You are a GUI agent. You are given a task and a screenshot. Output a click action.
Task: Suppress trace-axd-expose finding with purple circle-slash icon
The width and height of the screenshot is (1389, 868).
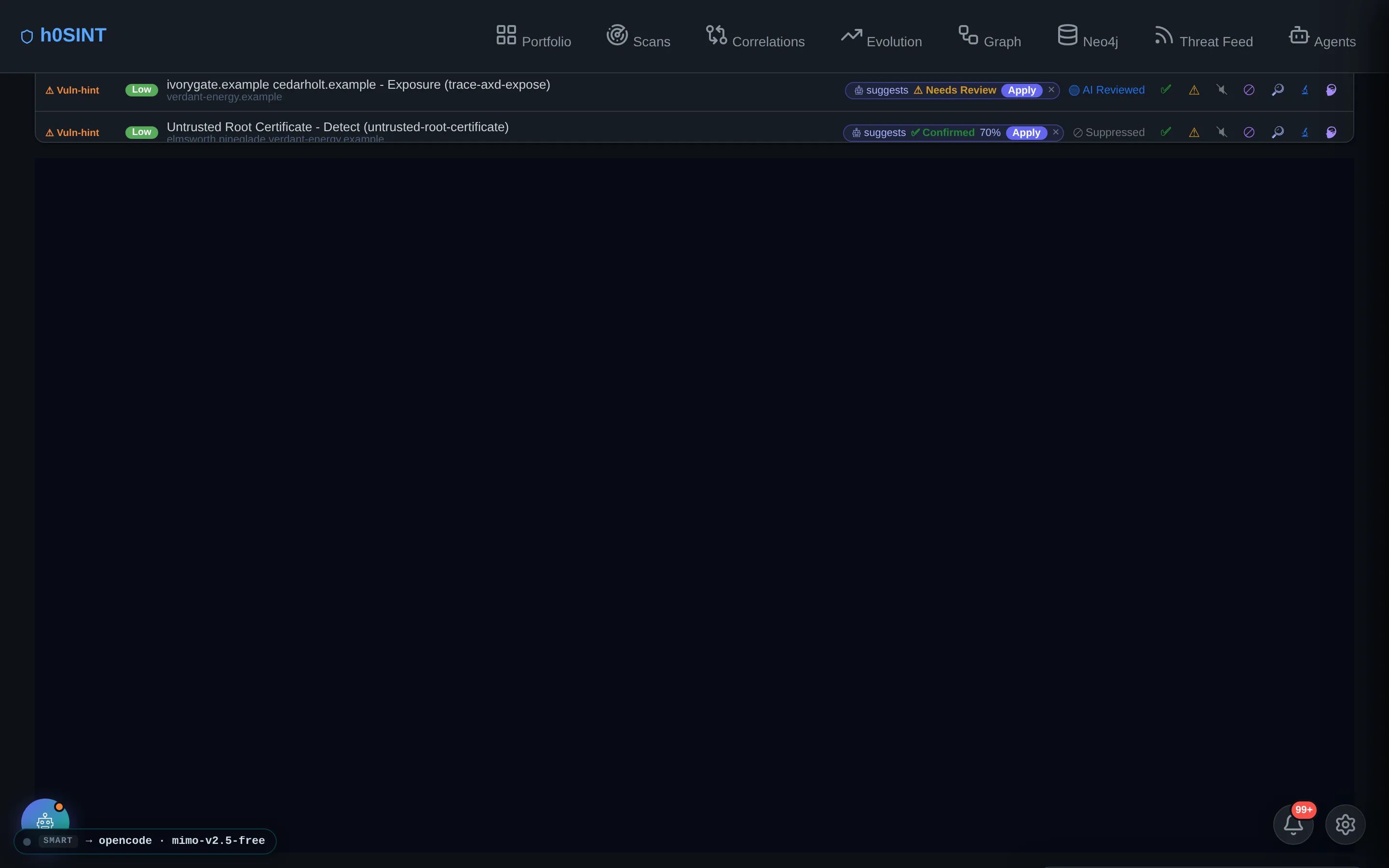pyautogui.click(x=1249, y=90)
